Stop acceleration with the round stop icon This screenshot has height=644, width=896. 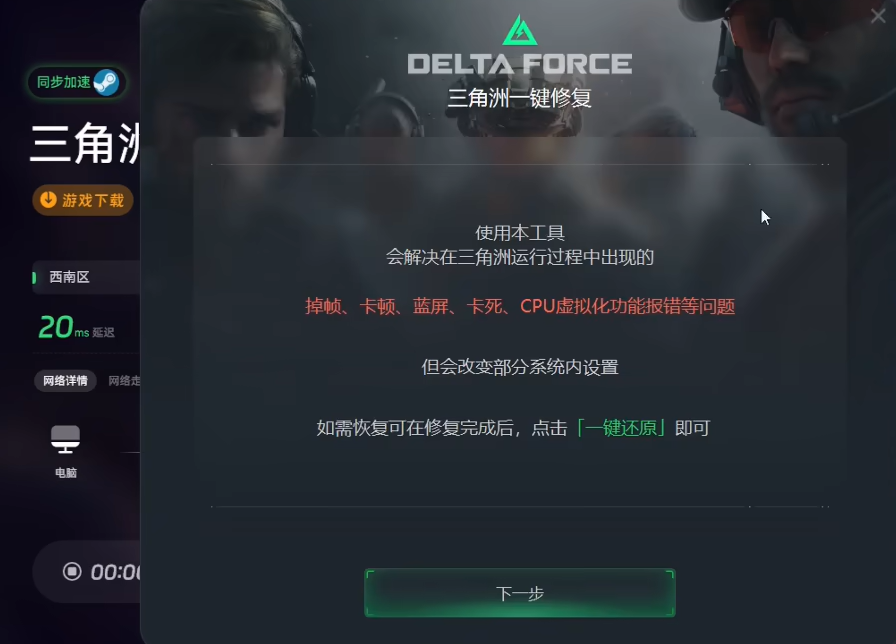[72, 571]
